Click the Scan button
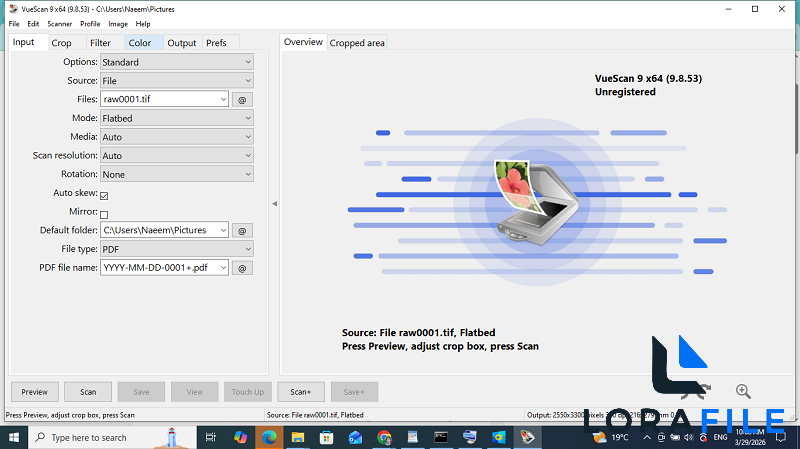This screenshot has width=800, height=449. (x=88, y=392)
